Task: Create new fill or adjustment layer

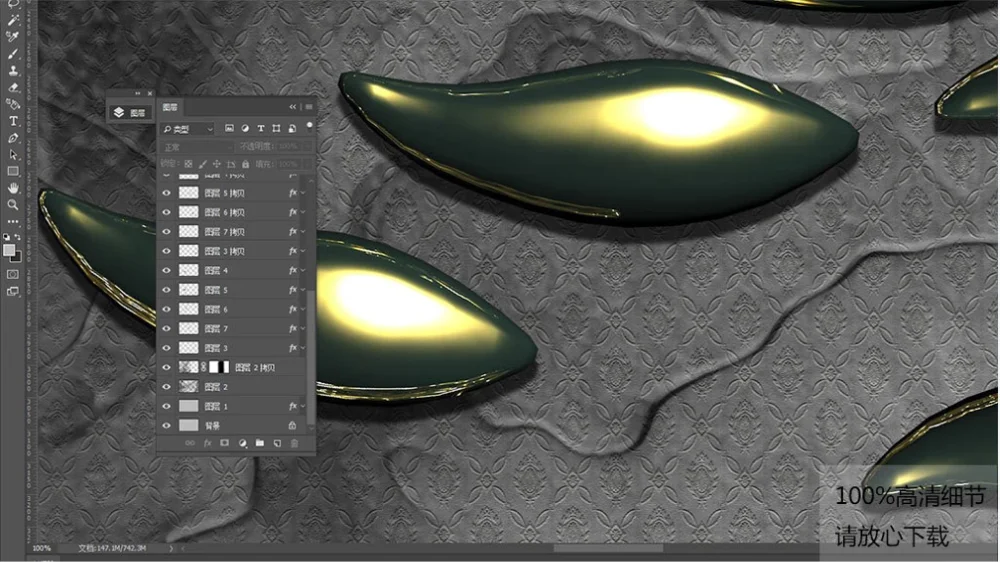Action: point(242,443)
